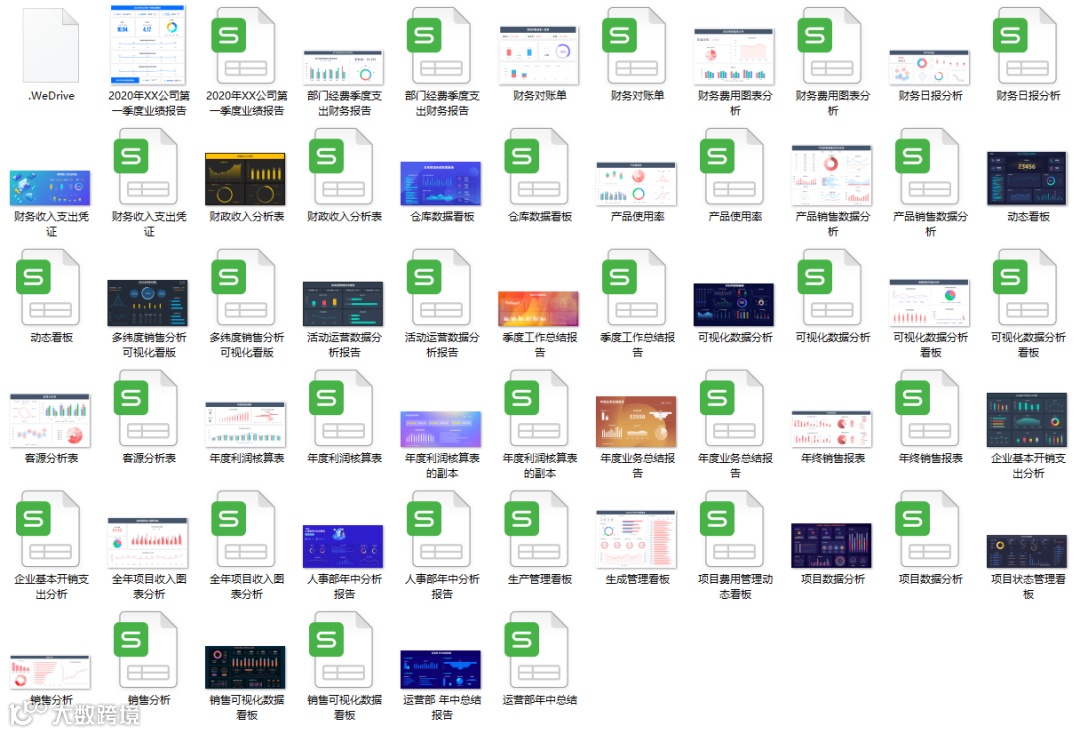Open the 全年项目收入图表分析 spreadsheet icon
Screen dimensions: 1080x734
[246, 529]
